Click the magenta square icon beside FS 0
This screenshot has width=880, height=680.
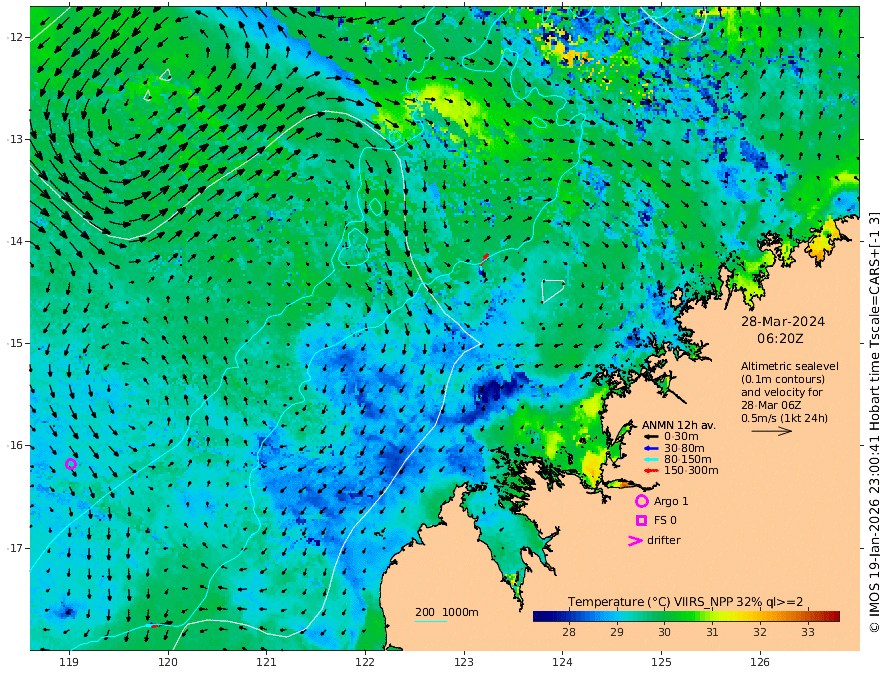tap(641, 521)
